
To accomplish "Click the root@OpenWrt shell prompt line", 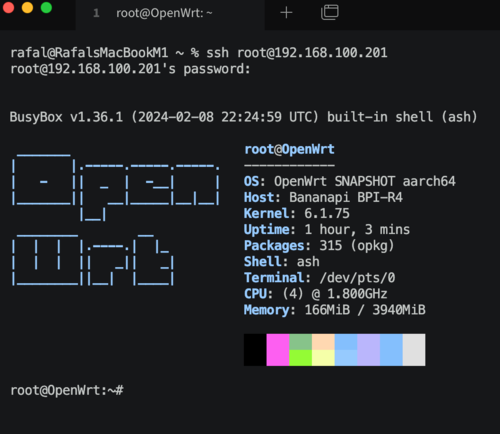I will tap(67, 390).
